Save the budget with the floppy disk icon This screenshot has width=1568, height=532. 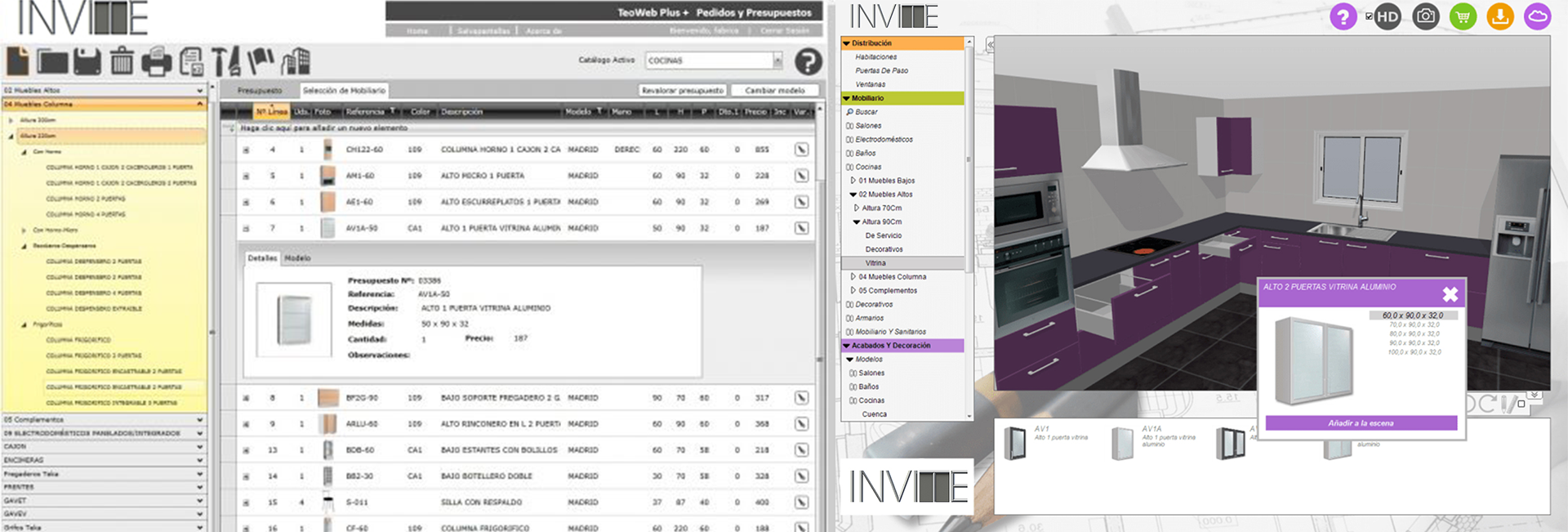(x=87, y=61)
